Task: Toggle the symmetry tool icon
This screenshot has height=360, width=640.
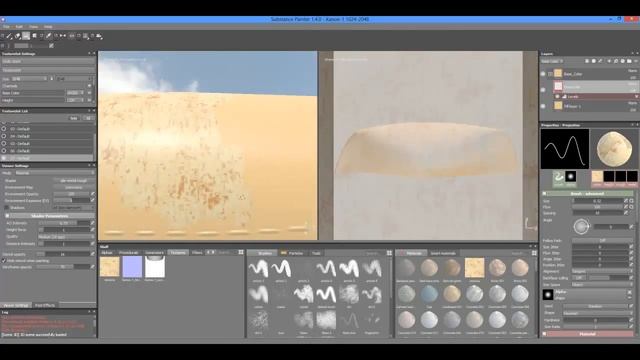Action: coord(63,36)
